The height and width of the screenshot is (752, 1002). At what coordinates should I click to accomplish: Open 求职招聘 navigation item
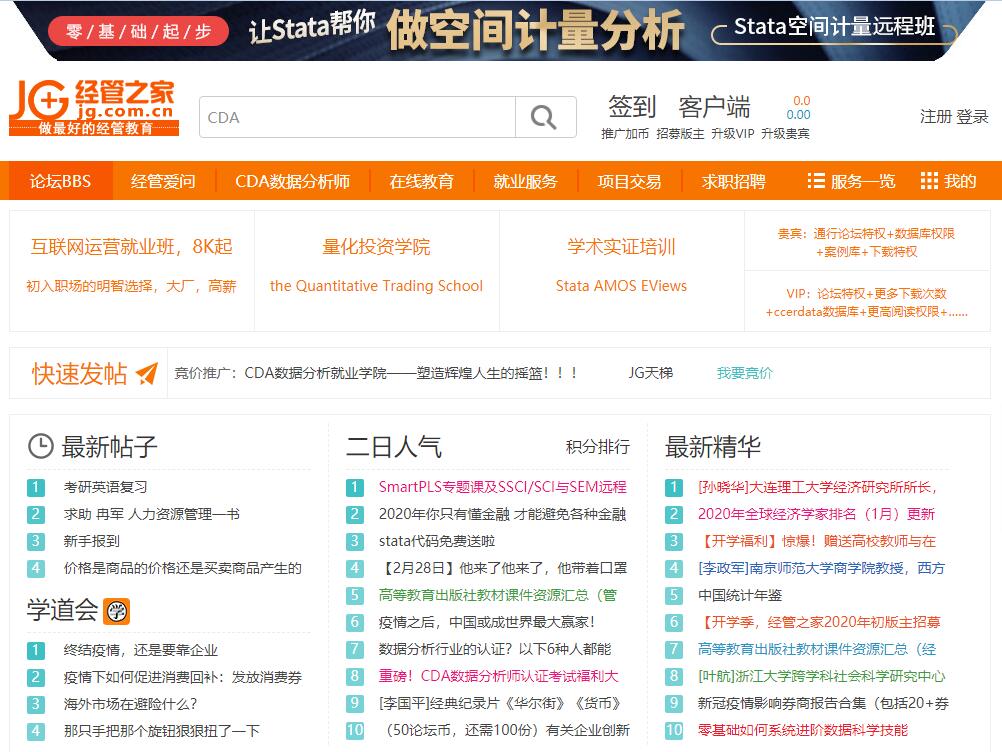(x=734, y=181)
